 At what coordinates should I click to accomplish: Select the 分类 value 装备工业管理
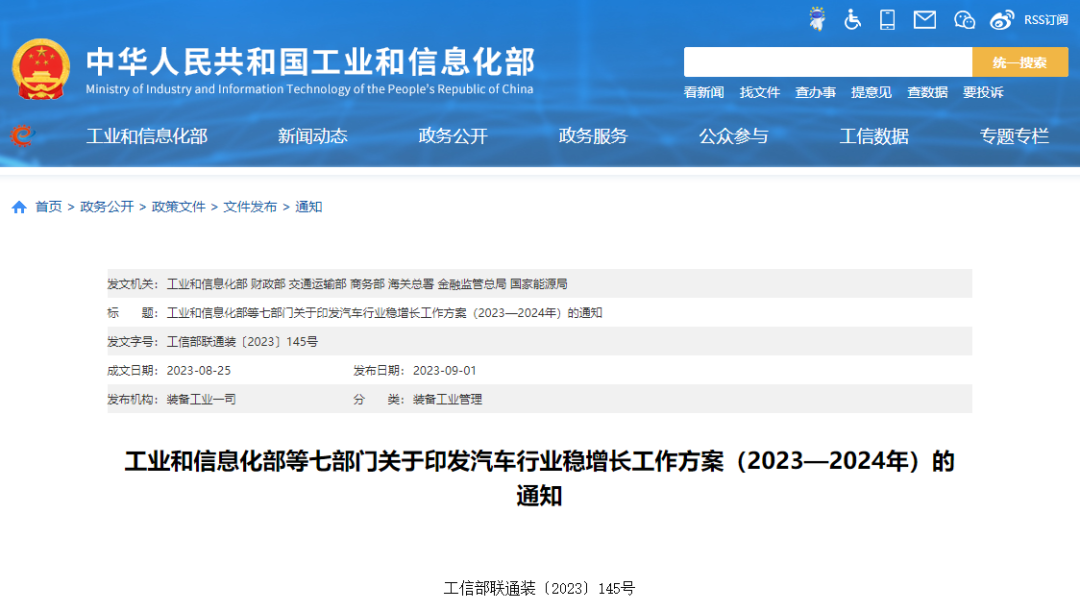pyautogui.click(x=447, y=400)
